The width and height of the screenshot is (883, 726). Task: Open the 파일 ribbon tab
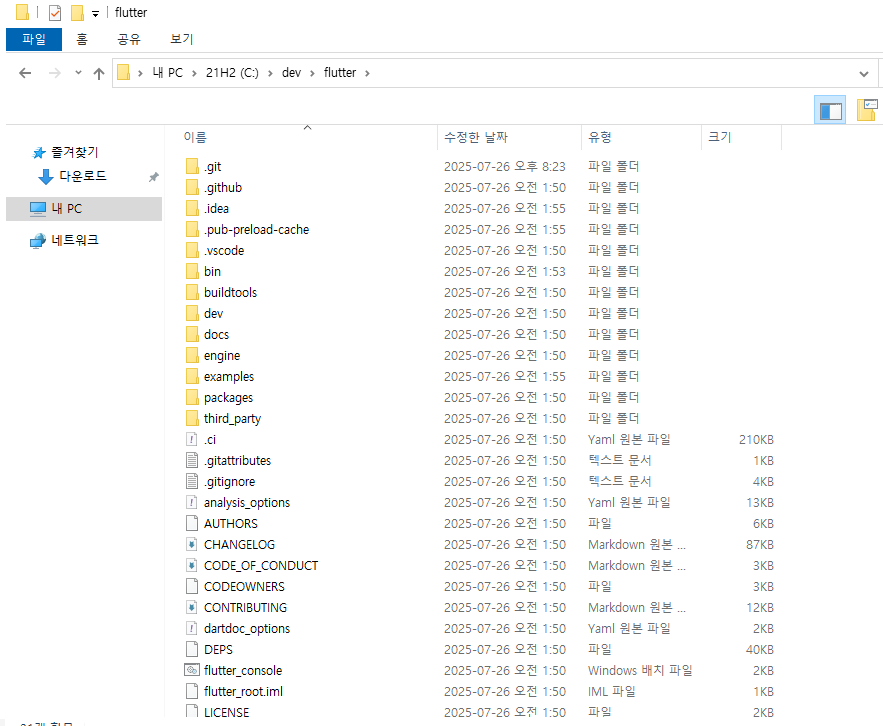tap(34, 39)
